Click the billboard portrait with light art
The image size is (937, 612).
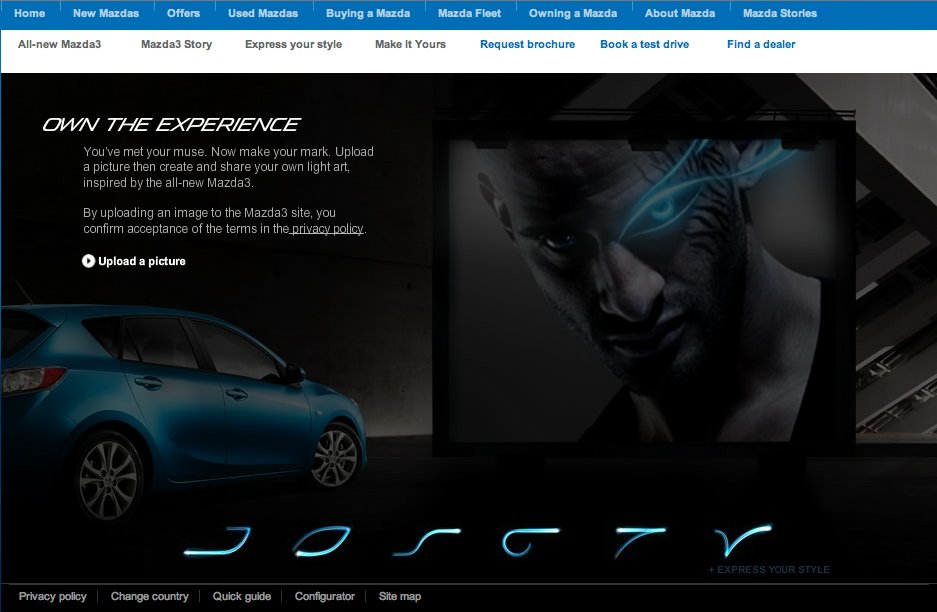click(x=643, y=290)
